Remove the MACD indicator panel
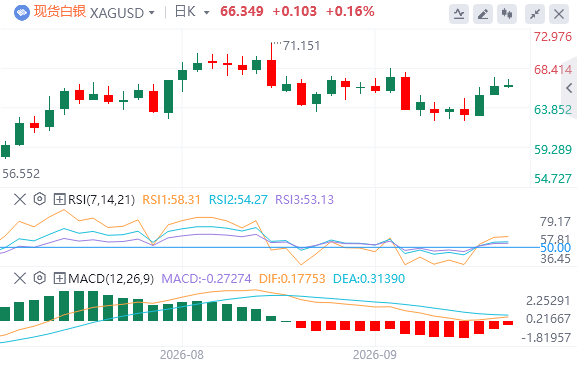Viewport: 577px width, 367px height. tap(20, 278)
